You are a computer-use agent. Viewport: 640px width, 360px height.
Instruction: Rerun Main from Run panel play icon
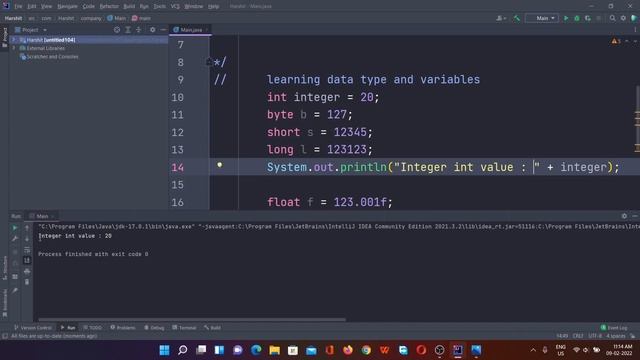coord(15,228)
